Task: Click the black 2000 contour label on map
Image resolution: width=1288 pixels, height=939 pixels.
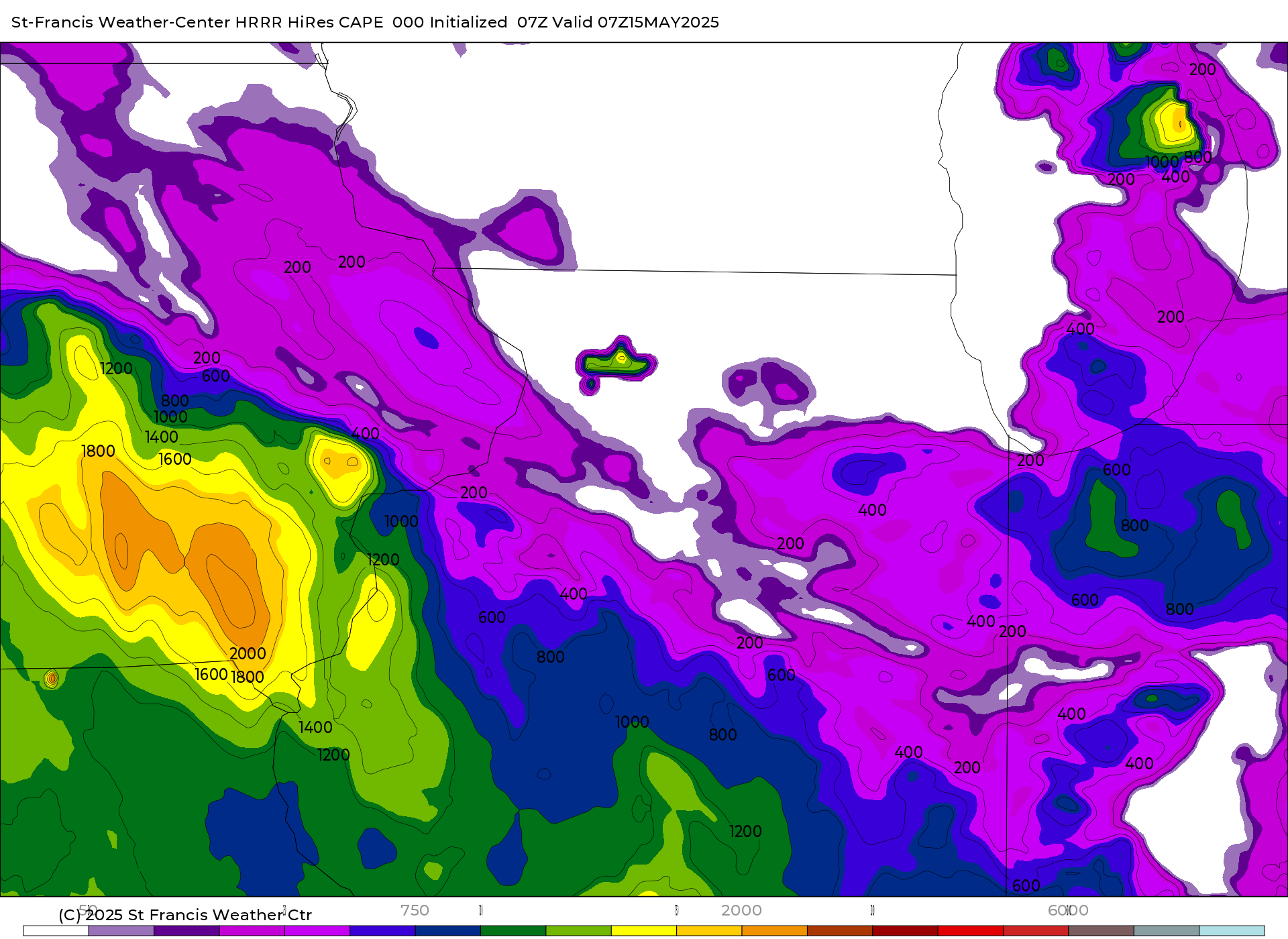Action: 248,653
